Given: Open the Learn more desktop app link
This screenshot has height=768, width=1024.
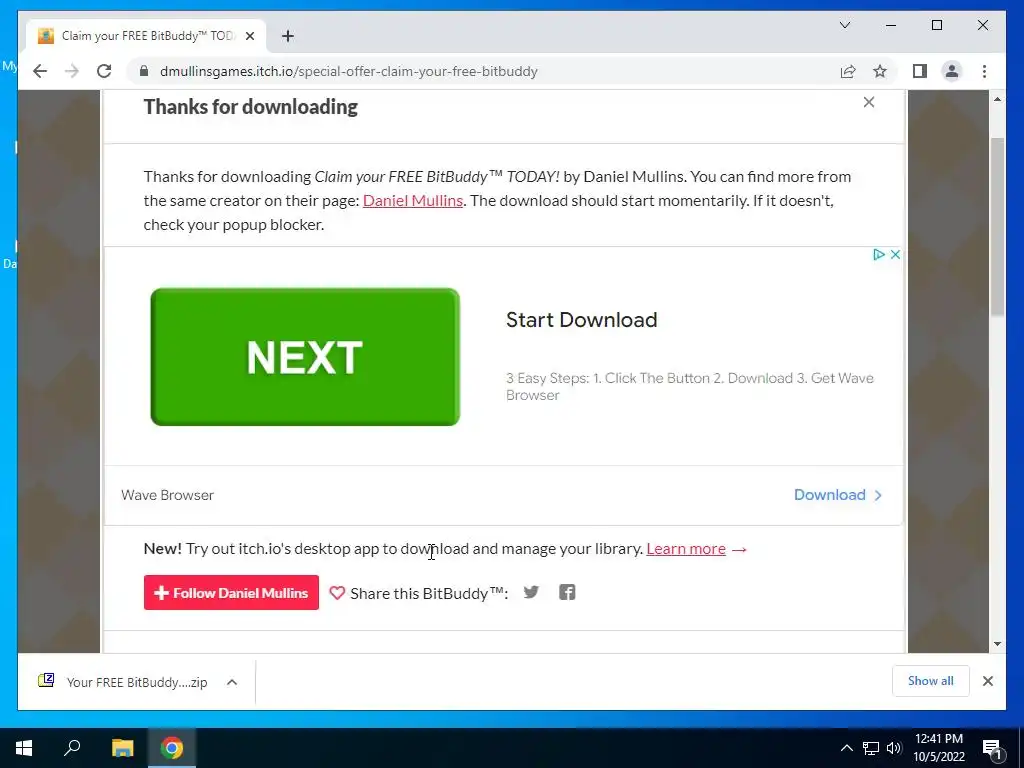Looking at the screenshot, I should coord(686,549).
